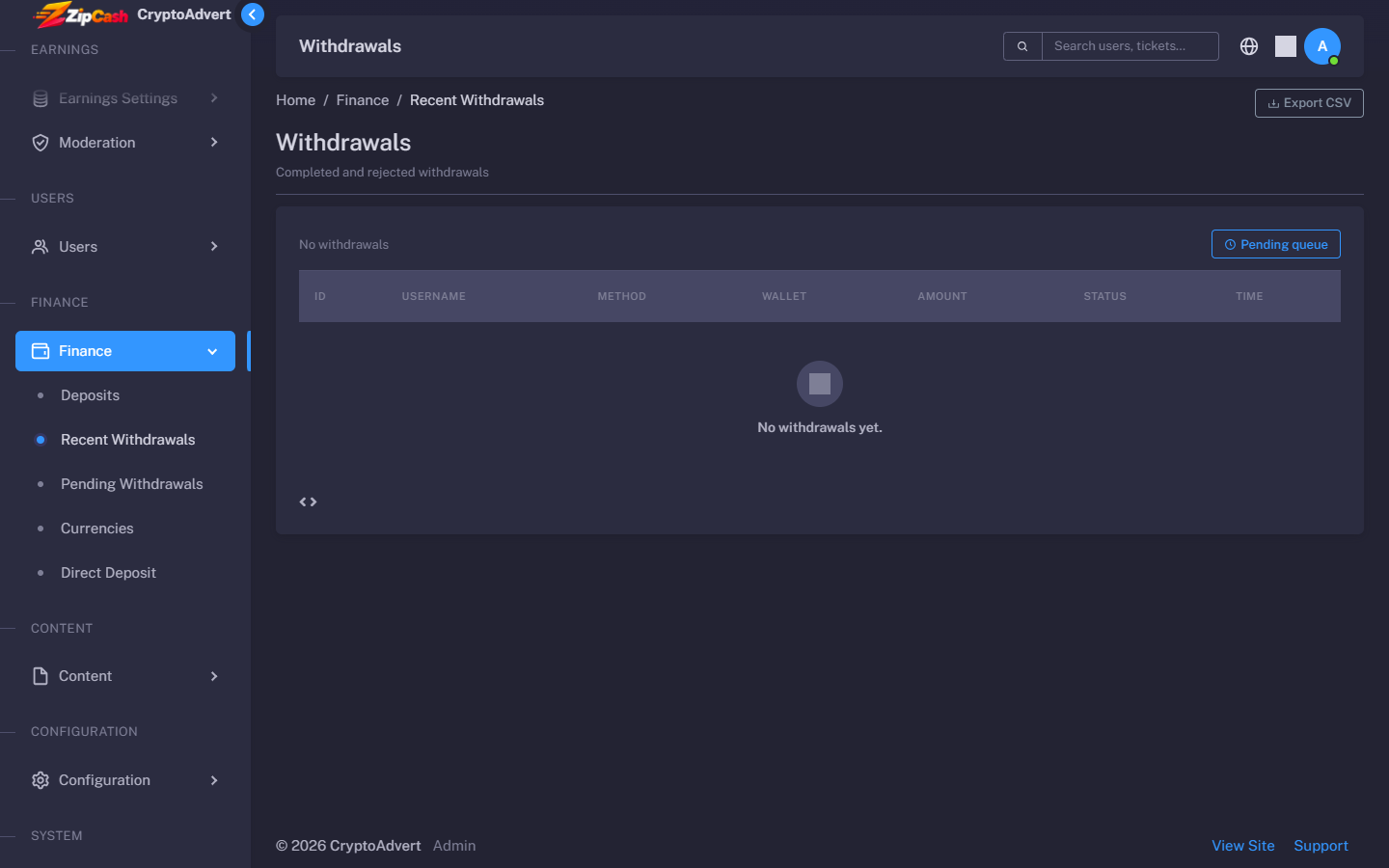
Task: Click the empty state withdrawals icon
Action: click(820, 384)
